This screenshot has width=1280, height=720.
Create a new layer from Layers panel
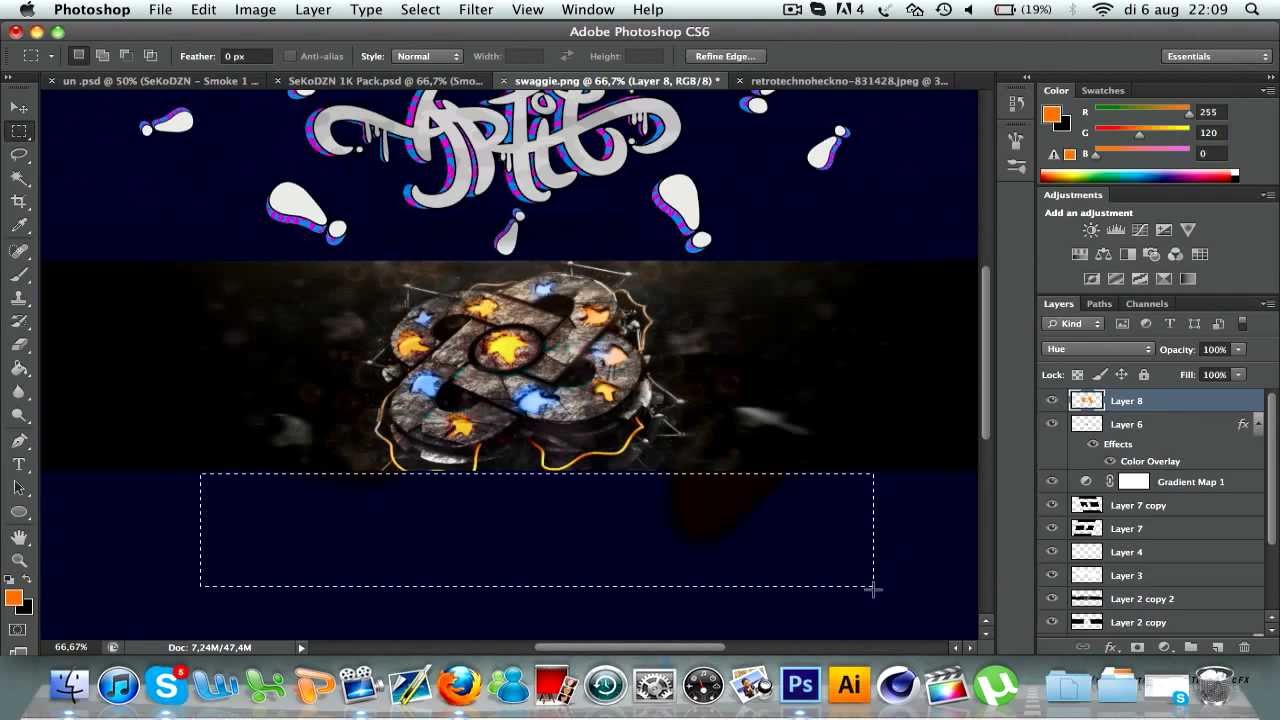click(1218, 647)
